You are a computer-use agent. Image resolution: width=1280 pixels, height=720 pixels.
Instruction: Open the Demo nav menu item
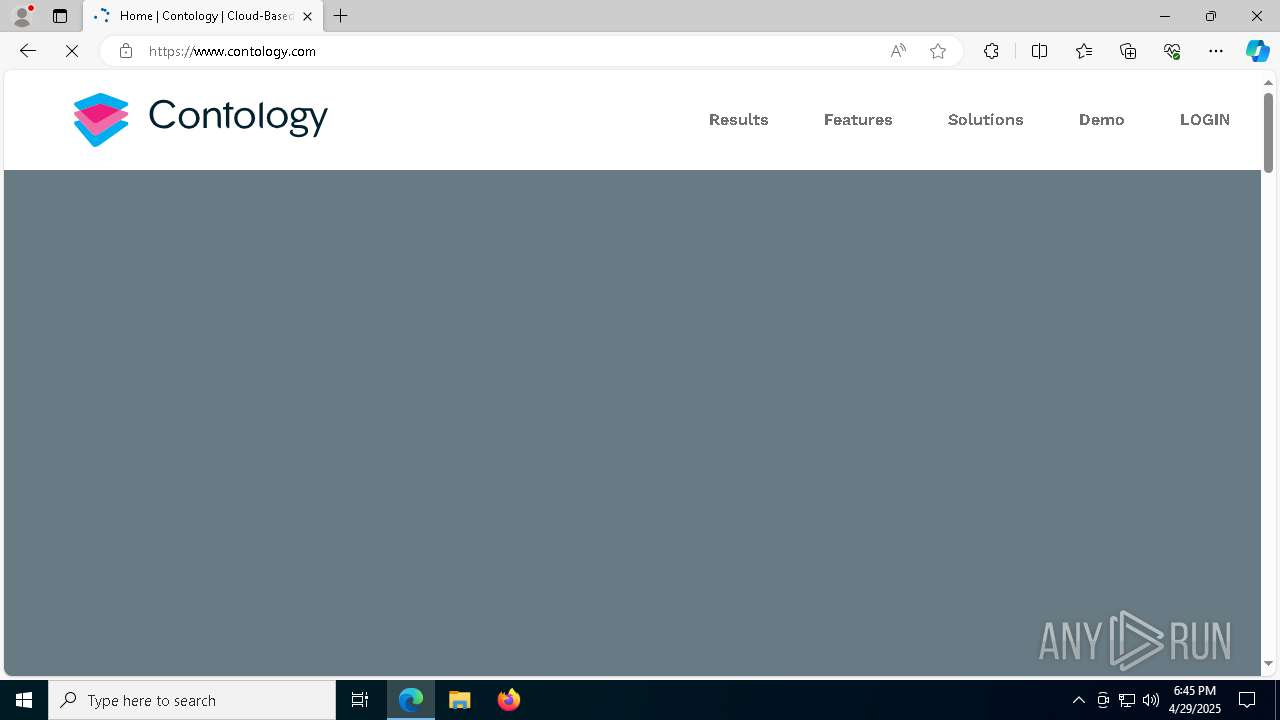(x=1101, y=120)
